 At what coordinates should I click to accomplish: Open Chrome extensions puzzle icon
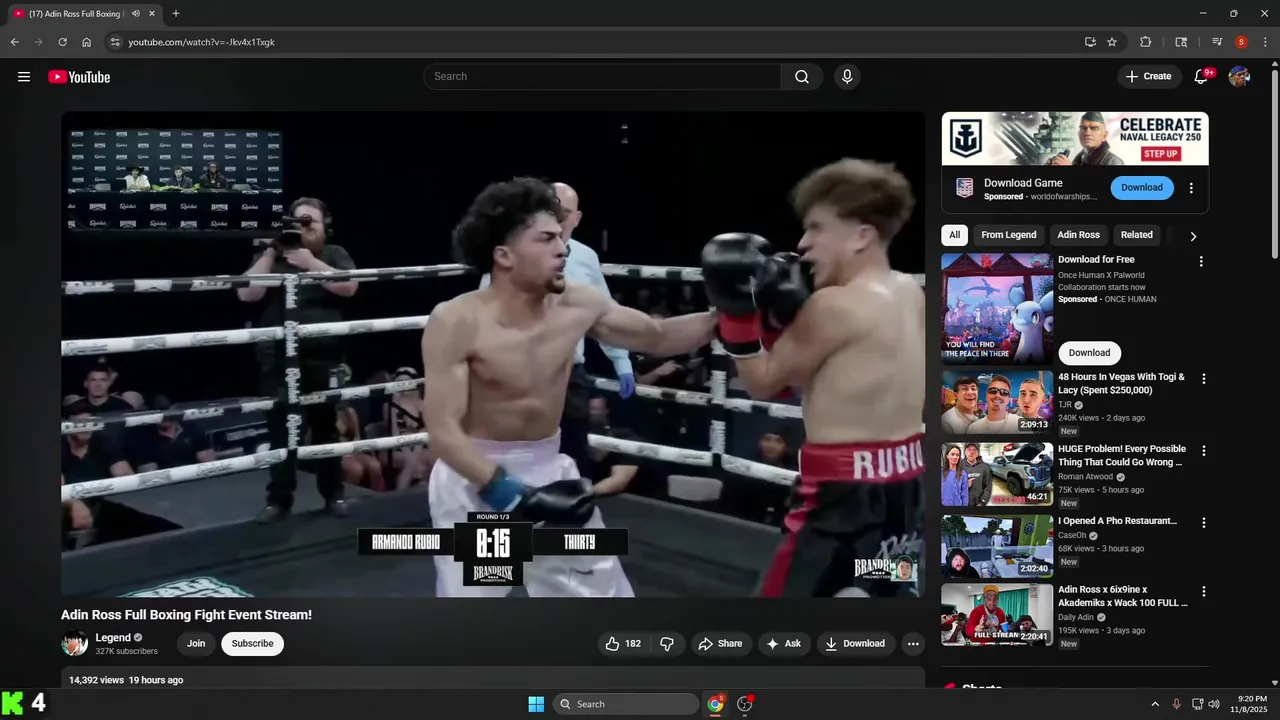(1146, 42)
